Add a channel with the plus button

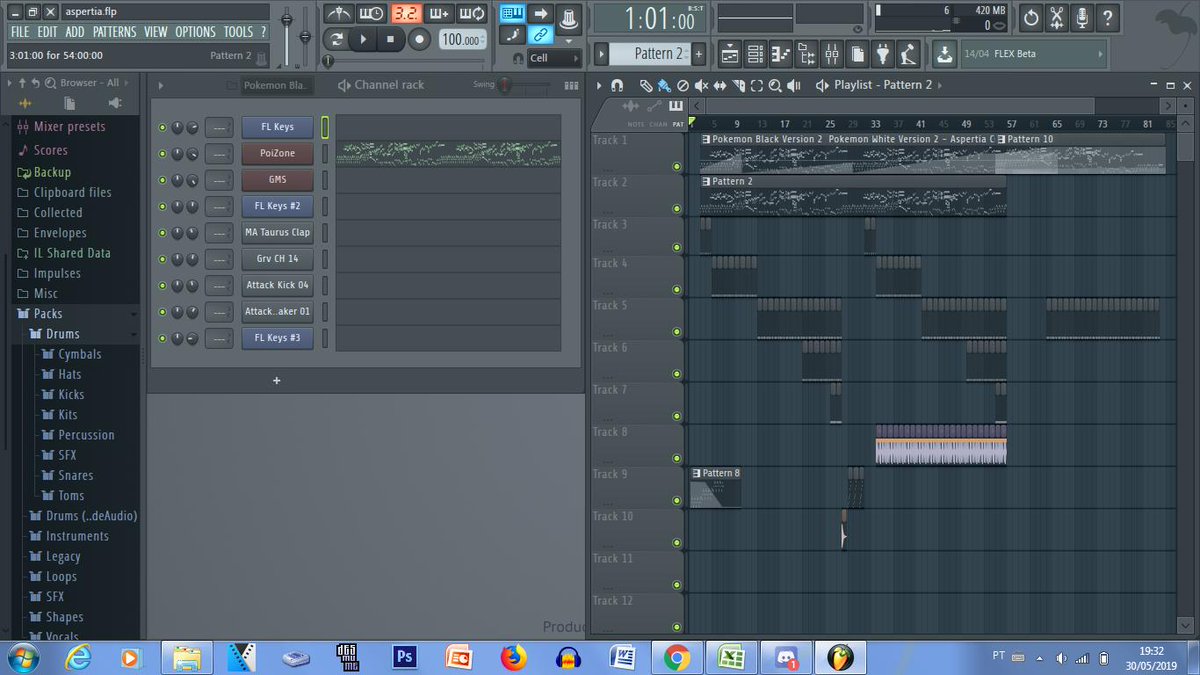click(277, 380)
